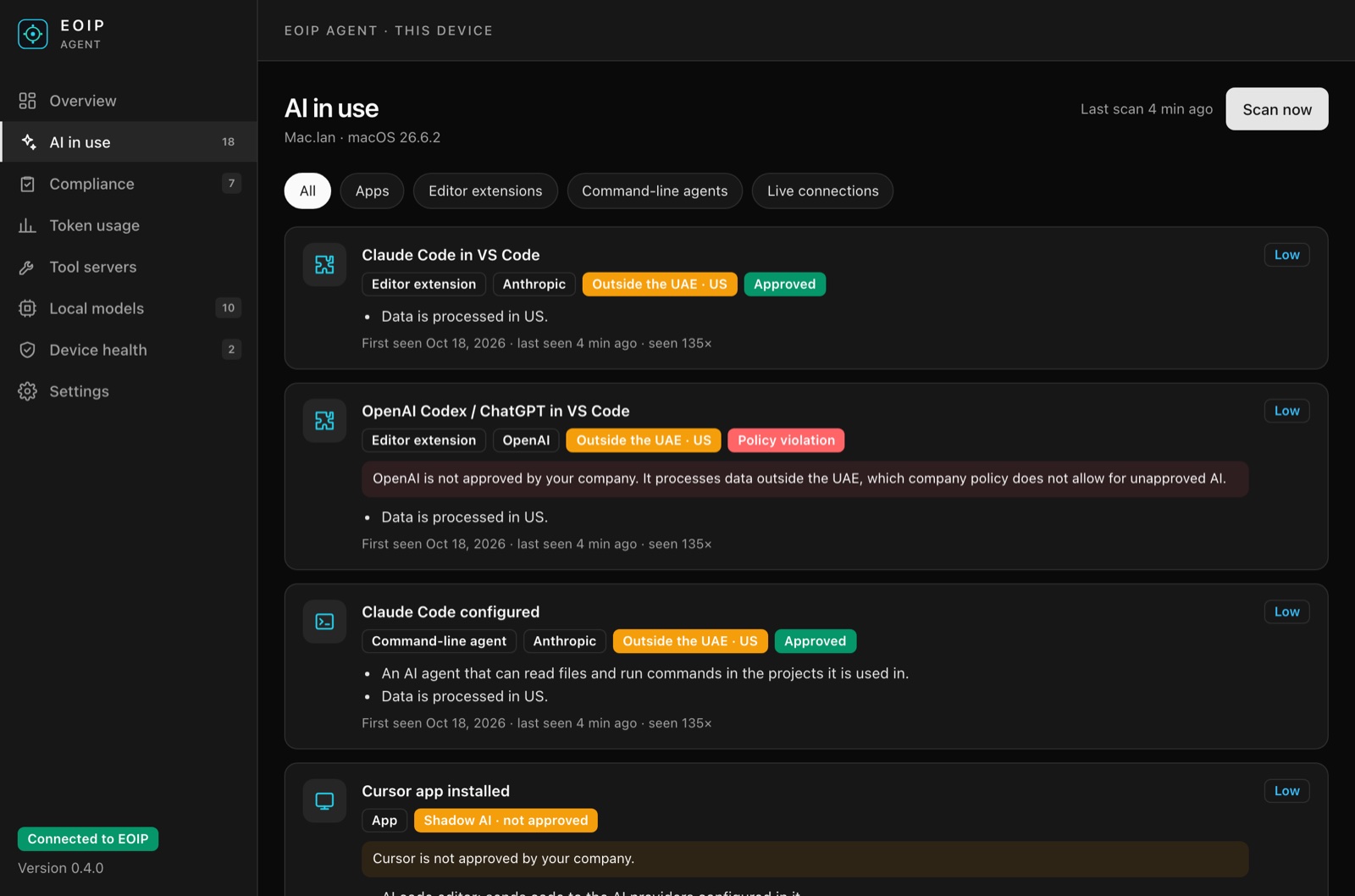Open Overview via its grid icon
Viewport: 1355px width, 896px height.
pyautogui.click(x=27, y=101)
